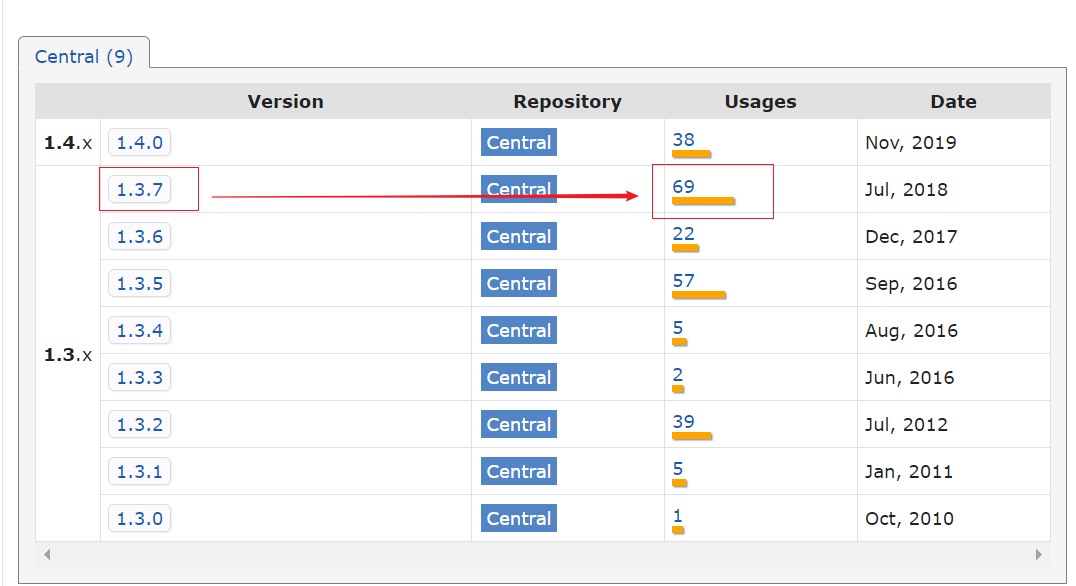Click Central repository badge for 1.4.0
This screenshot has height=586, width=1076.
519,143
